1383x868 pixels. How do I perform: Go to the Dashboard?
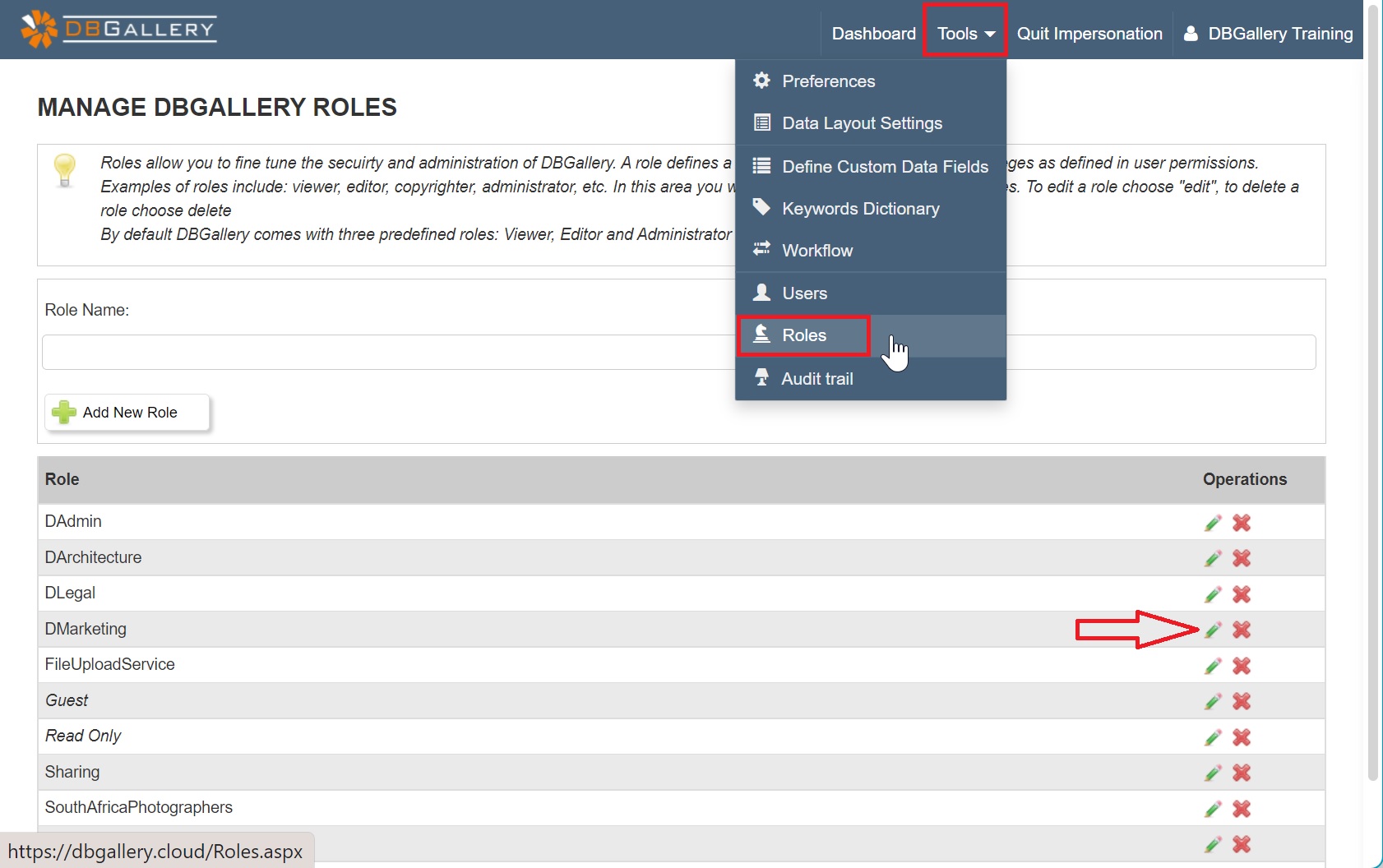pos(873,34)
